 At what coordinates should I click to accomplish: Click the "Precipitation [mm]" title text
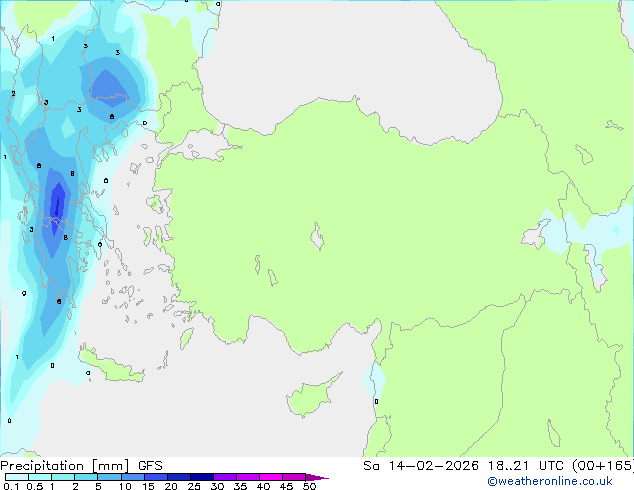(65, 466)
